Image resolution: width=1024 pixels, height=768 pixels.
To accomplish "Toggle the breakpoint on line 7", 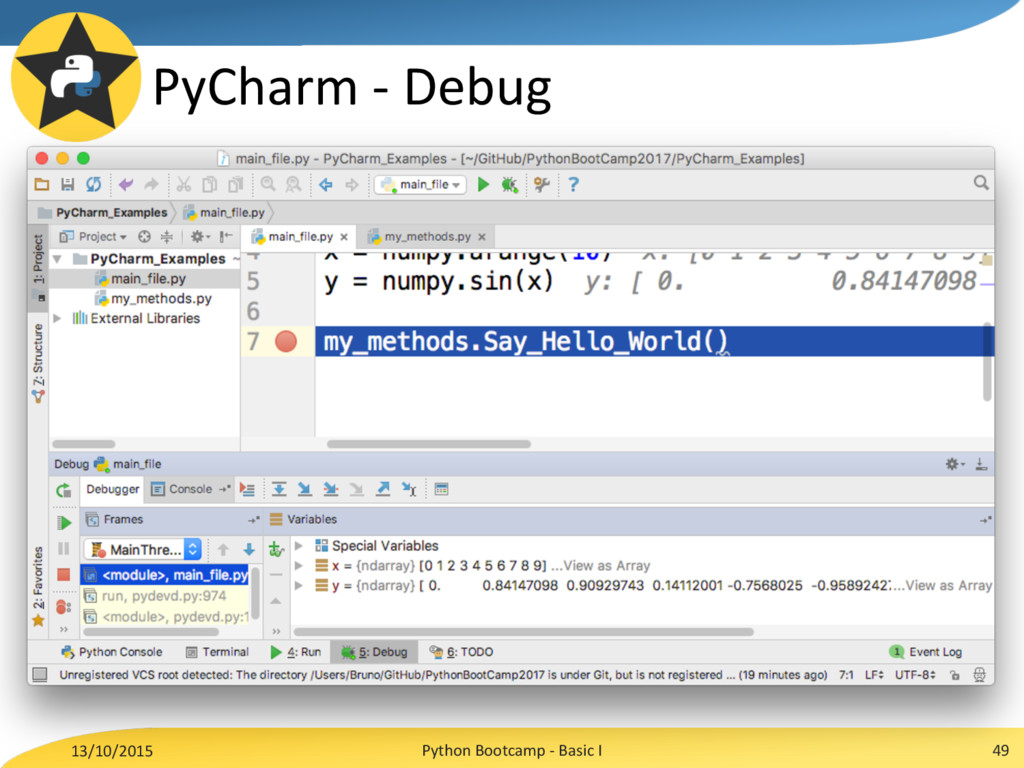I will coord(286,341).
